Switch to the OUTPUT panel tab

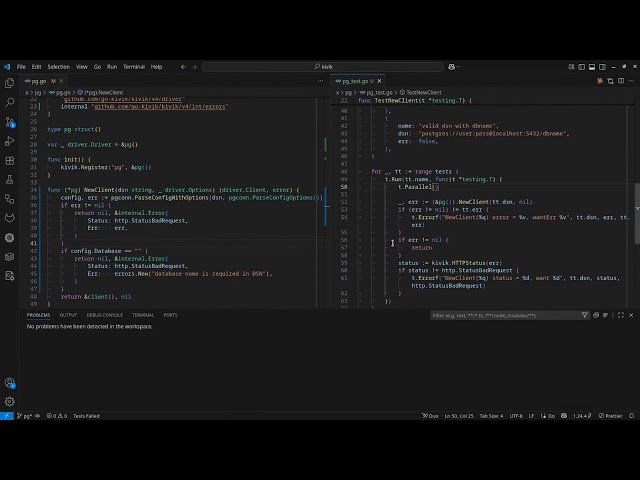[x=68, y=315]
